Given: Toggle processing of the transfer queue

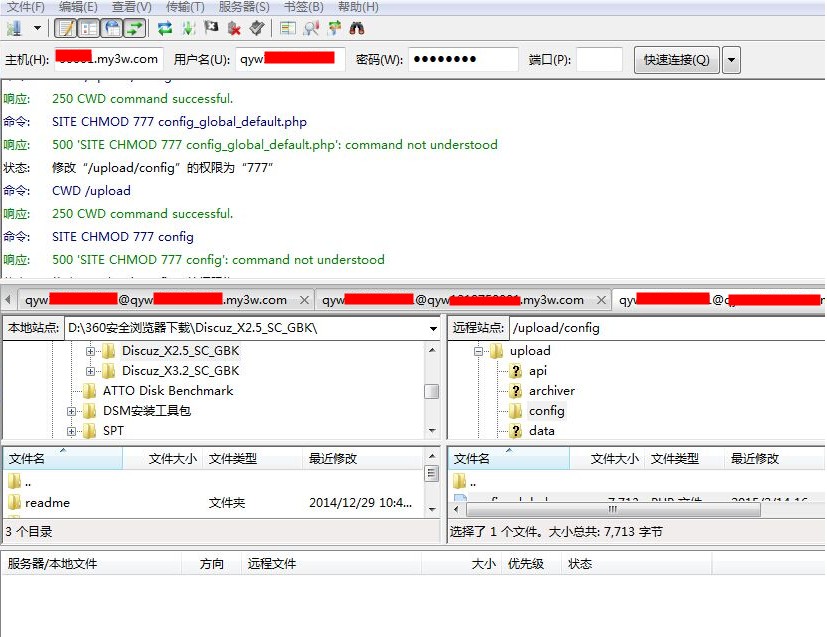Looking at the screenshot, I should point(188,28).
